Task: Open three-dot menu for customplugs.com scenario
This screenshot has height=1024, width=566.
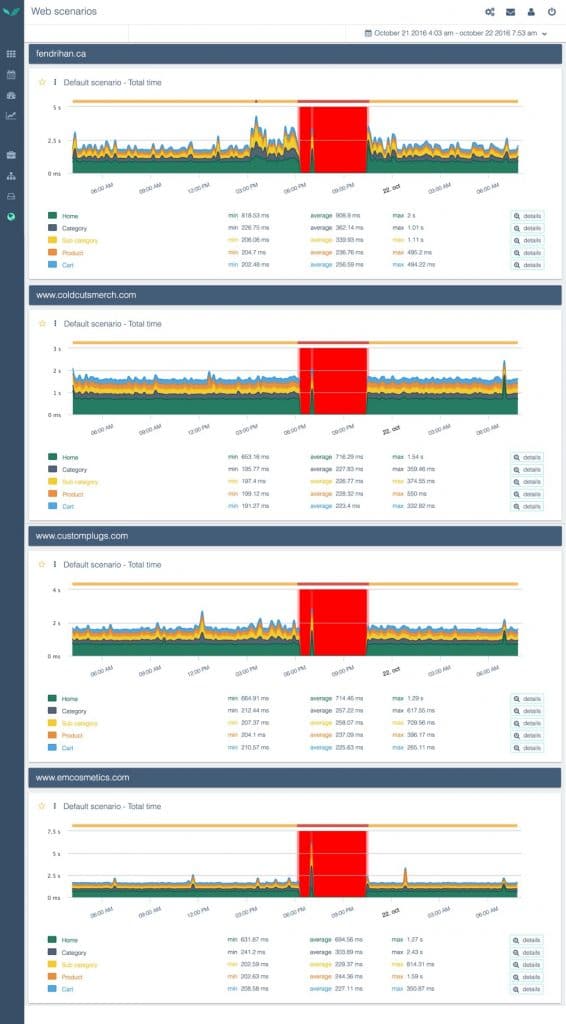Action: click(55, 564)
